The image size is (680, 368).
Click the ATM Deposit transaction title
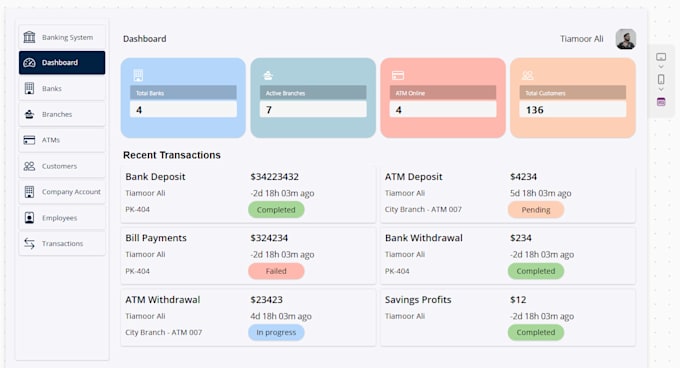point(414,177)
